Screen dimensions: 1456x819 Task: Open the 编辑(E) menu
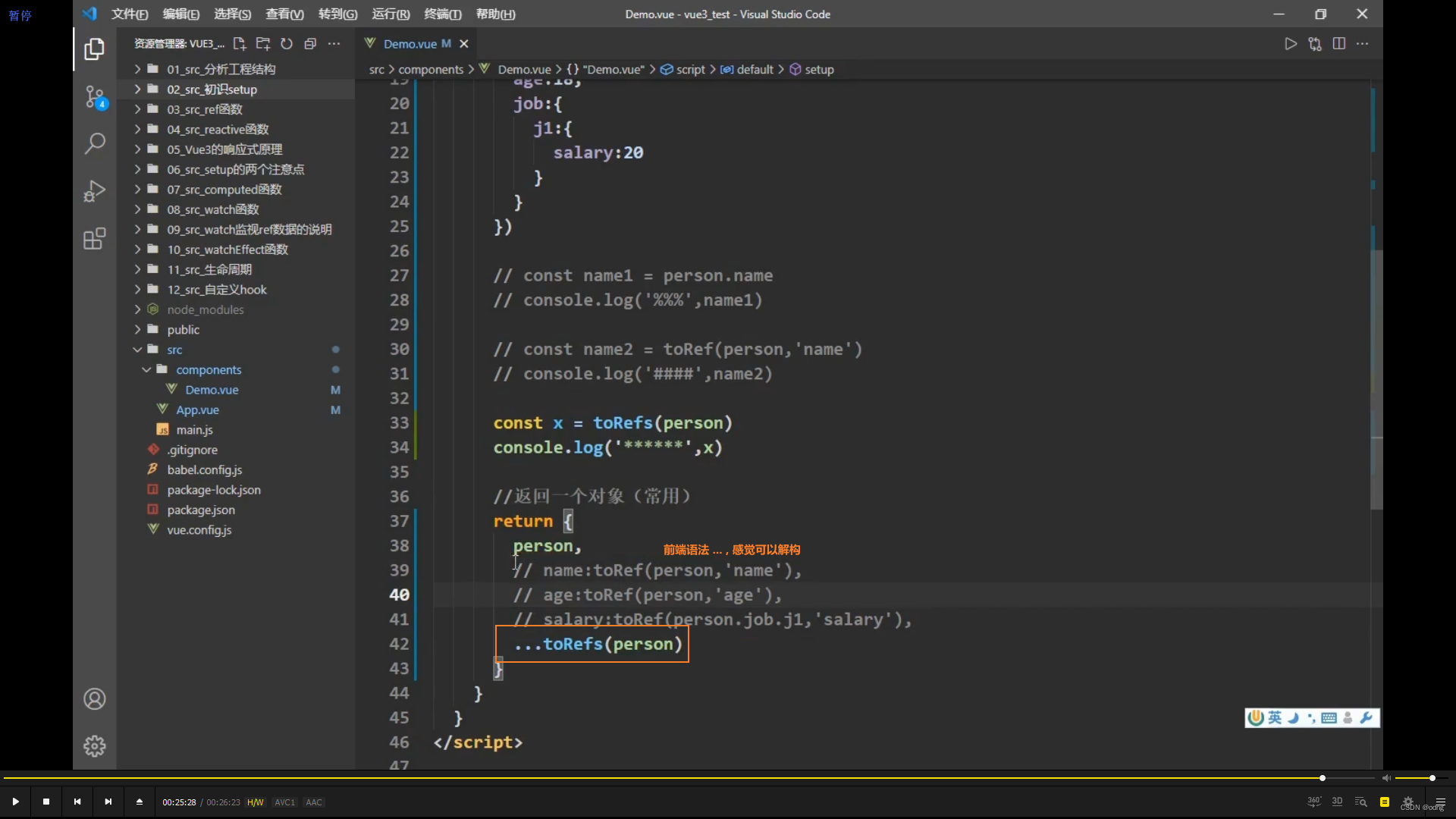coord(181,14)
